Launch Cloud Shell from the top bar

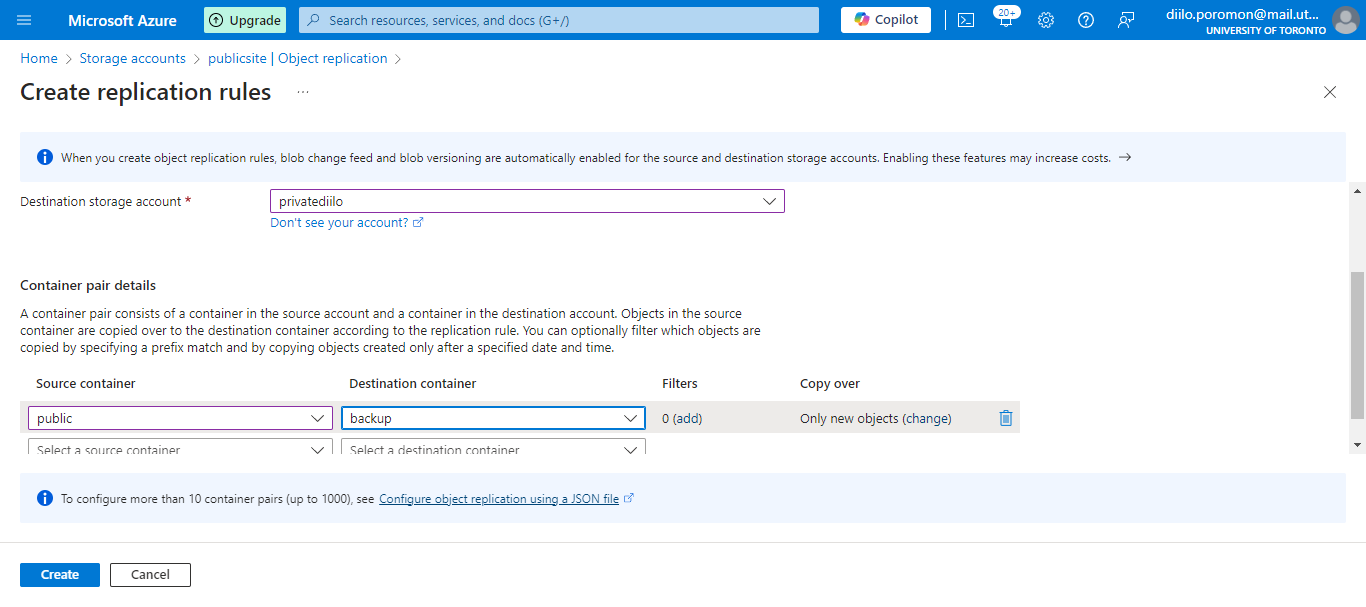pos(966,20)
